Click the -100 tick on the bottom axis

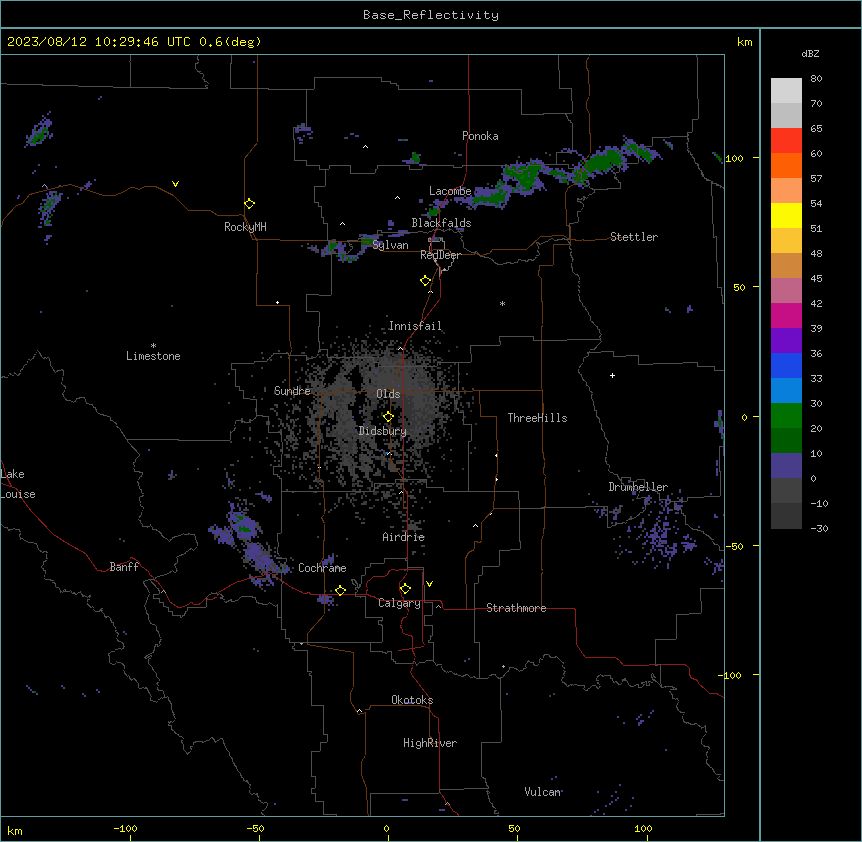(125, 828)
